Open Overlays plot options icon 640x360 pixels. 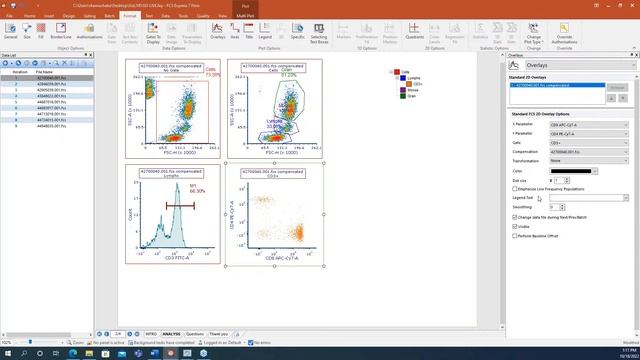point(218,31)
